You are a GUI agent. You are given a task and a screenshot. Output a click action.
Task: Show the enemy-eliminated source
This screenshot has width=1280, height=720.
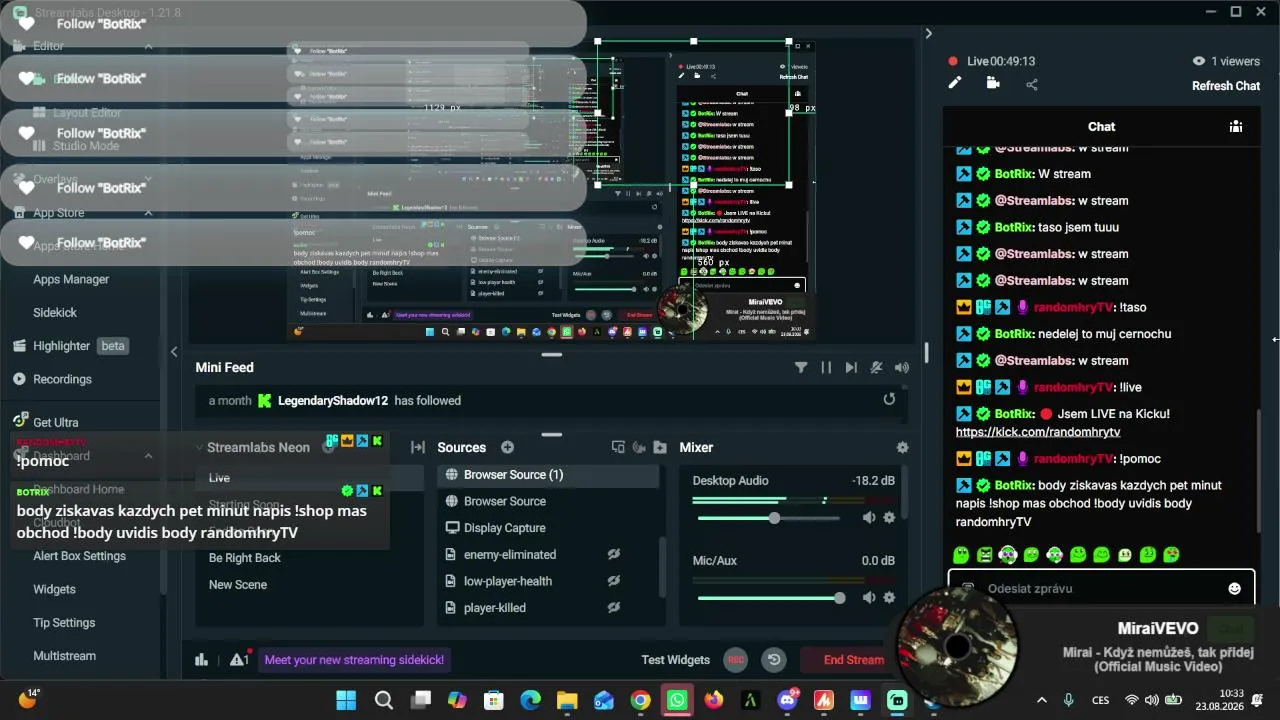click(x=614, y=554)
